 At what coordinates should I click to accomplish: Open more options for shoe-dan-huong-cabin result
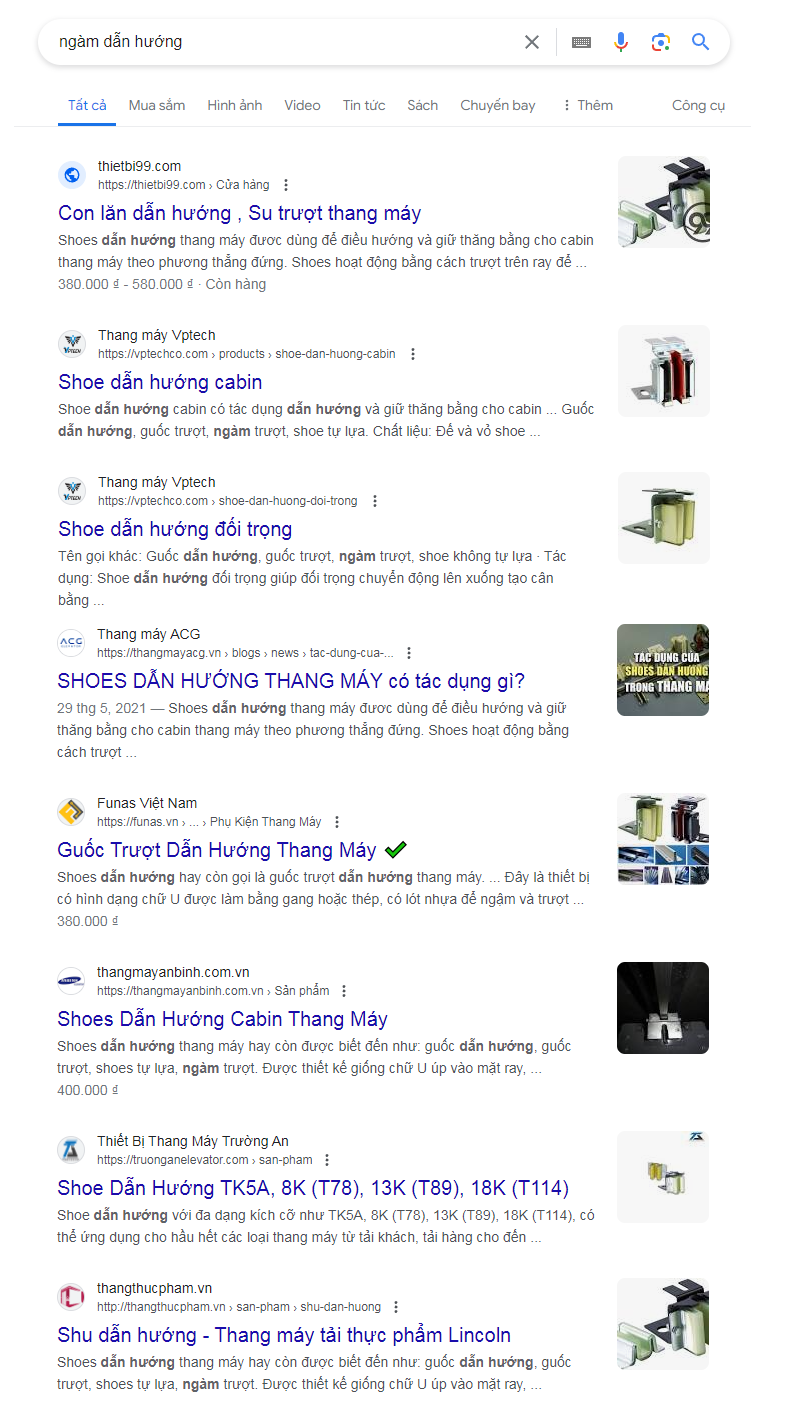coord(413,354)
